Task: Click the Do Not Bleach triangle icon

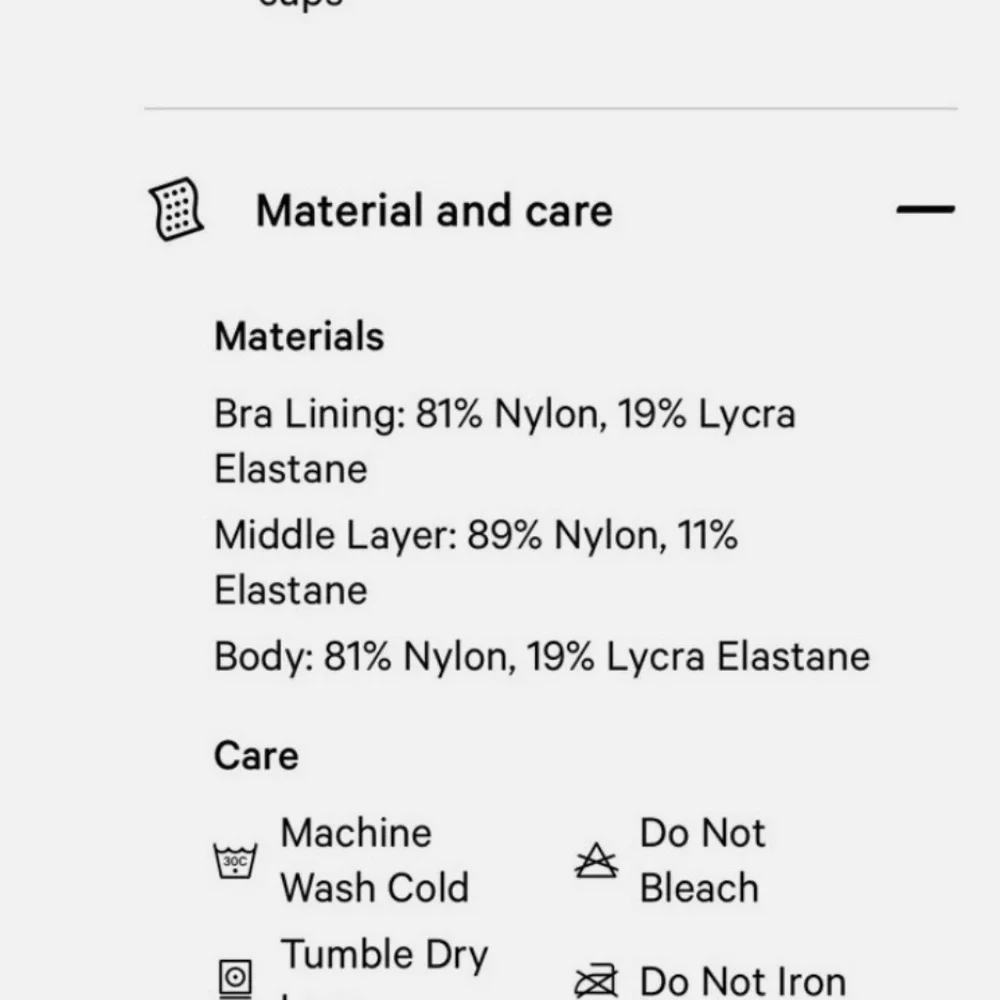Action: coord(596,860)
